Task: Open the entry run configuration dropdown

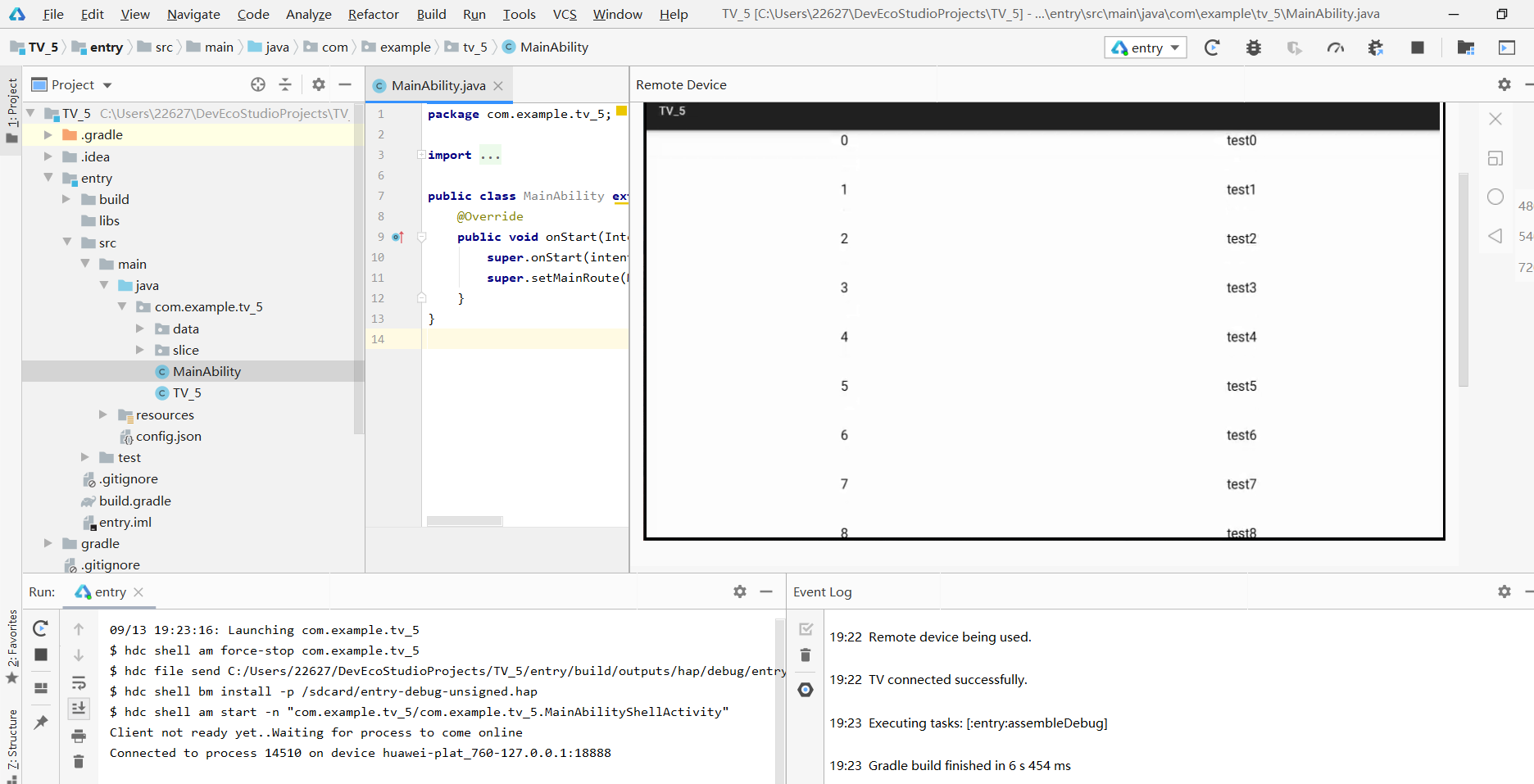Action: [1146, 48]
